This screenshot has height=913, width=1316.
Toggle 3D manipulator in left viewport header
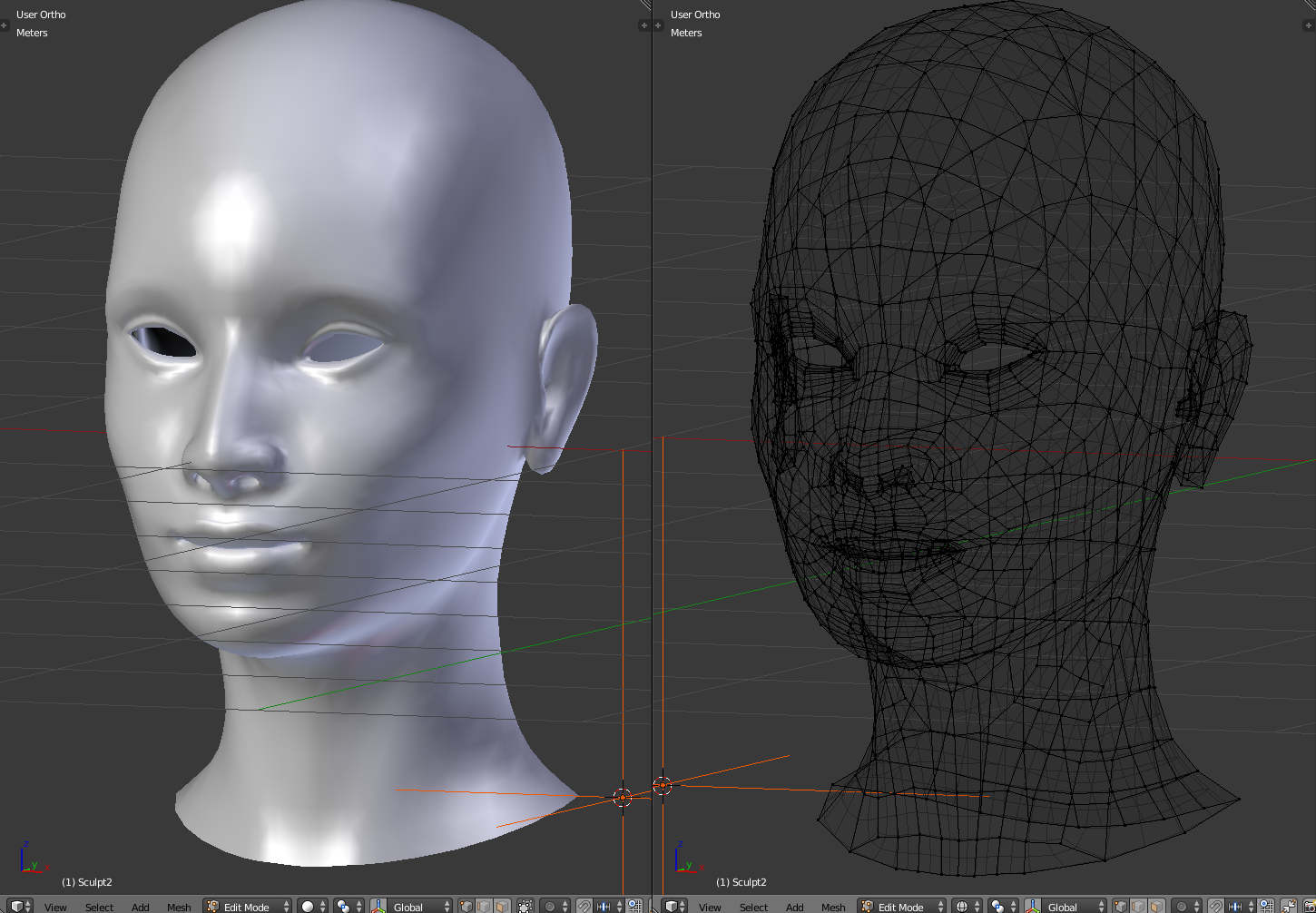point(378,906)
